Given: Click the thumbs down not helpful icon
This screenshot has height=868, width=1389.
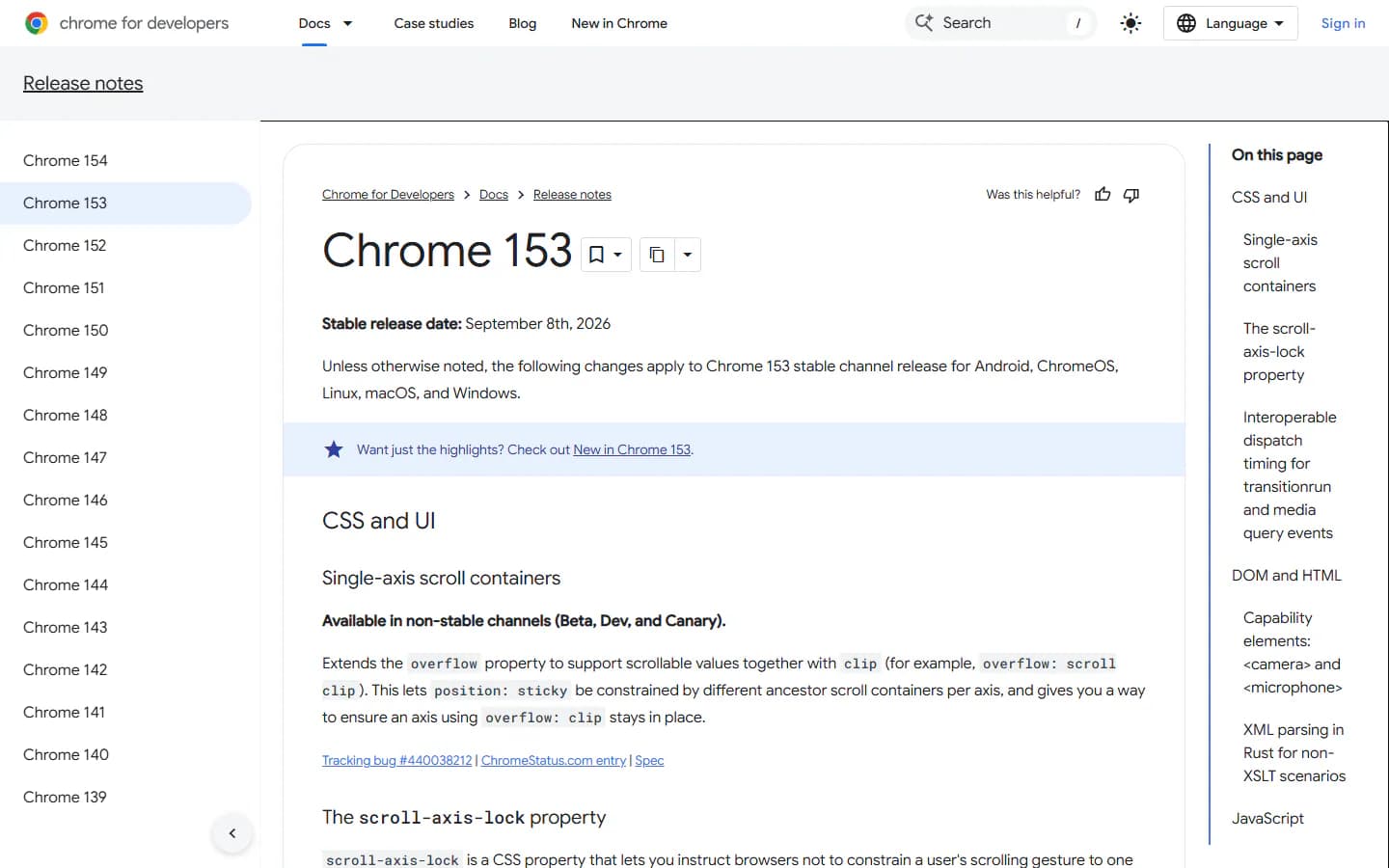Looking at the screenshot, I should (x=1131, y=195).
